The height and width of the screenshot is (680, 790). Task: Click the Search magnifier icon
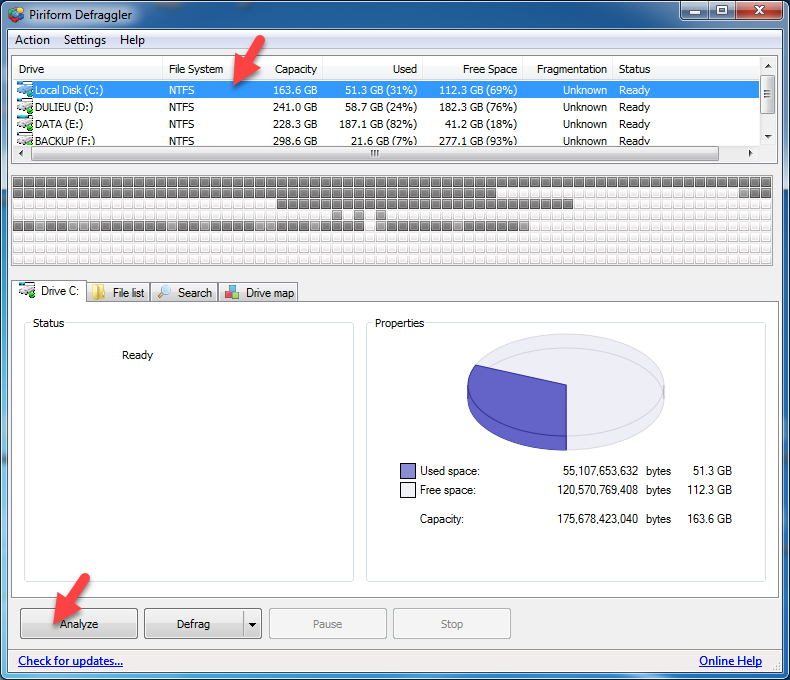(x=163, y=292)
